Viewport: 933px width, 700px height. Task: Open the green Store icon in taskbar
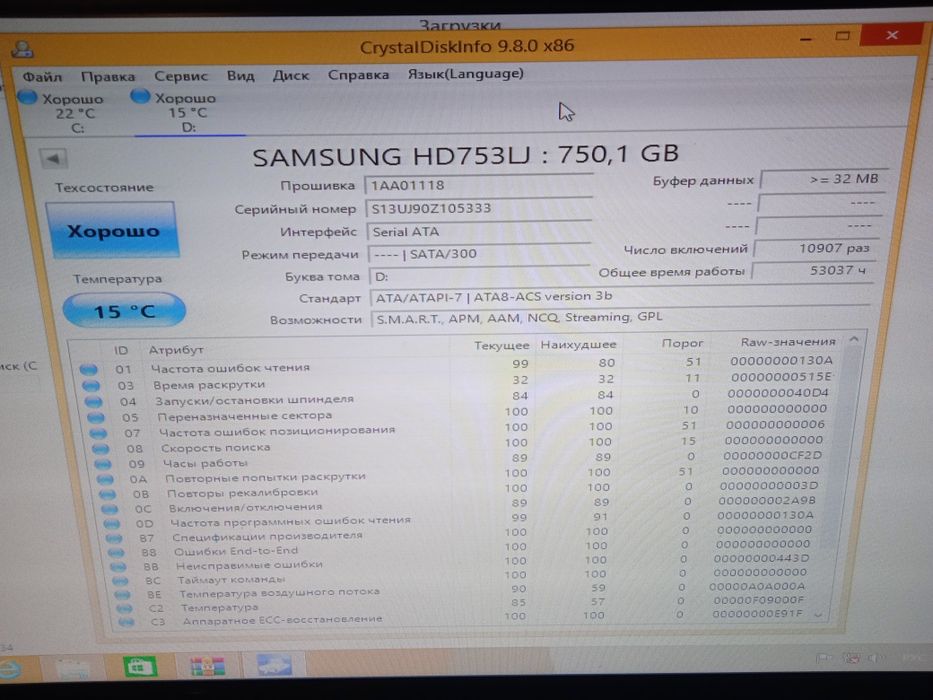[139, 666]
